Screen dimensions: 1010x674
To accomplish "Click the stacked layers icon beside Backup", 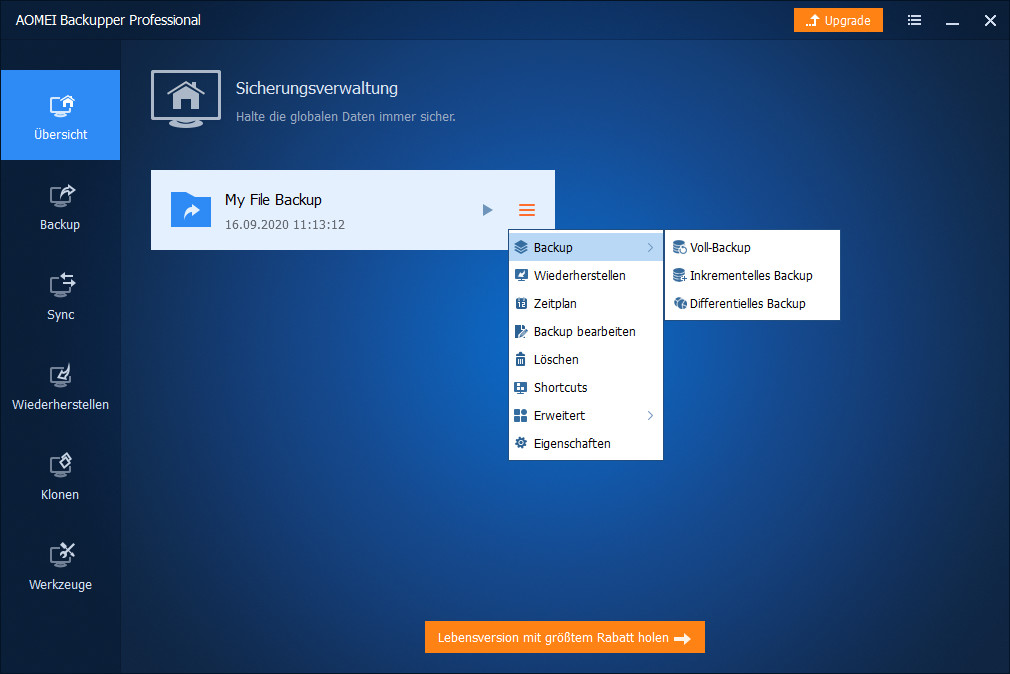I will (x=521, y=247).
